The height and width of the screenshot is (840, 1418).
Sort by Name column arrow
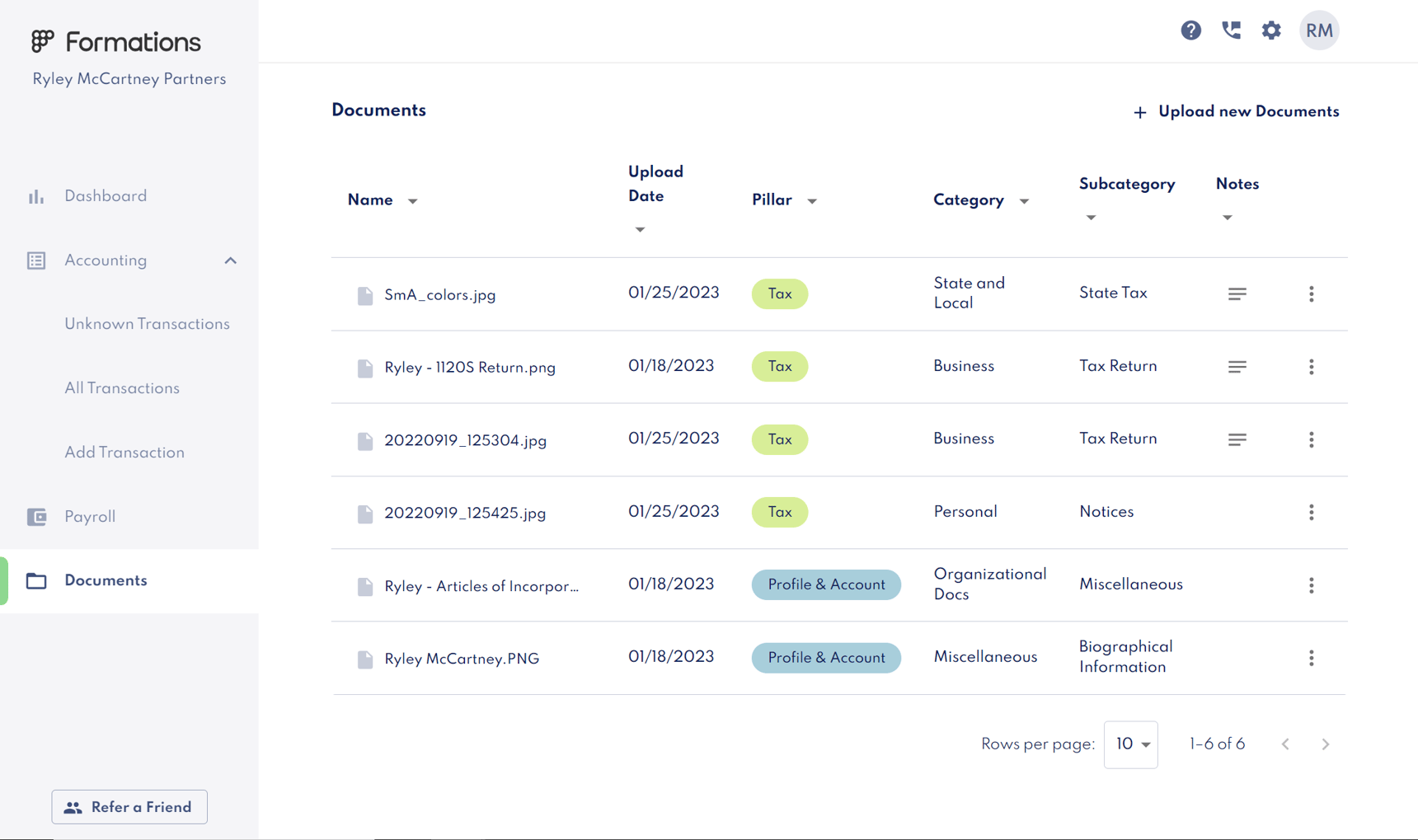coord(413,201)
